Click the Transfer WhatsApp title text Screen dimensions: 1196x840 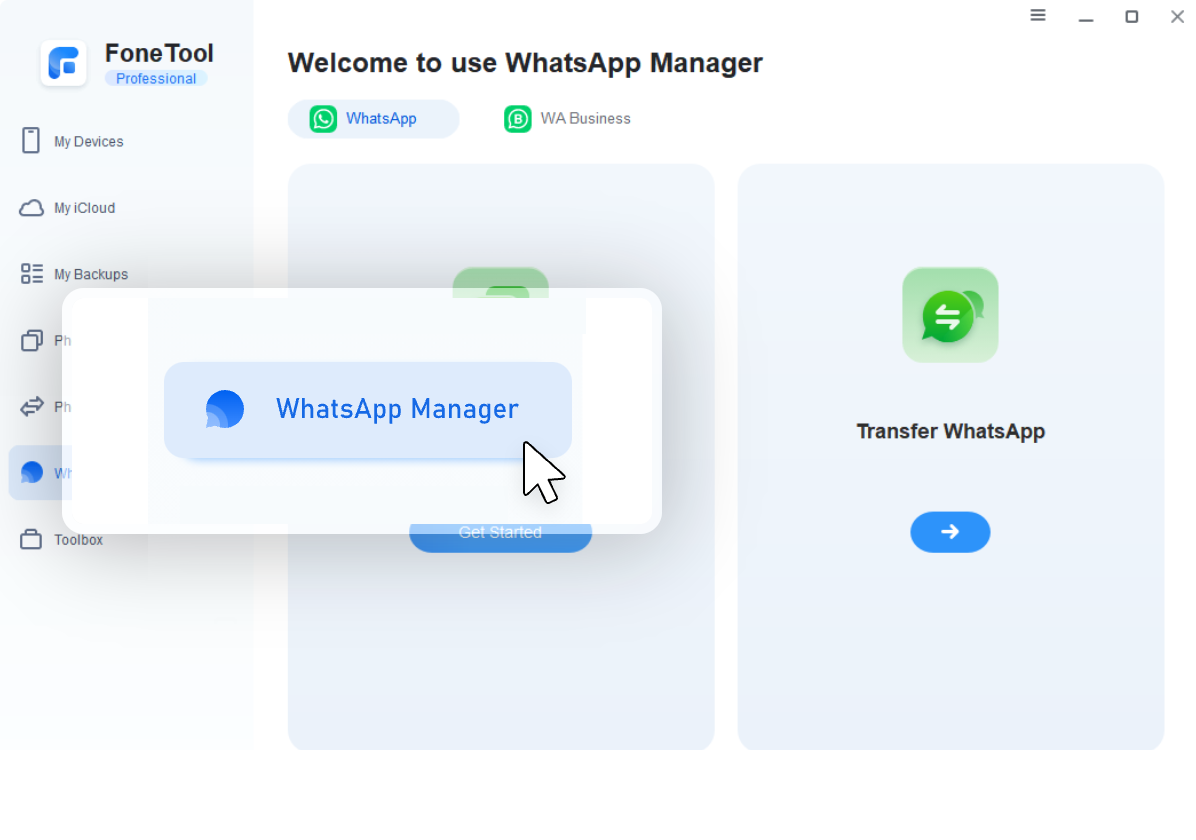click(950, 432)
